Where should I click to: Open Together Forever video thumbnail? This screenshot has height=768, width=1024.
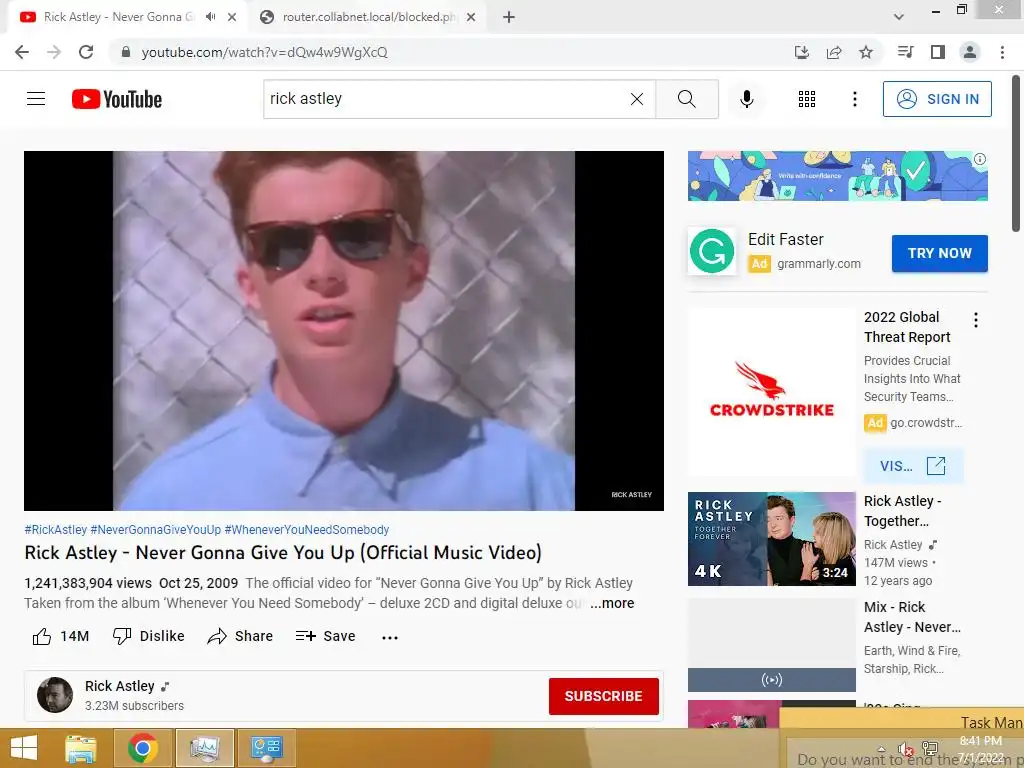(x=772, y=539)
